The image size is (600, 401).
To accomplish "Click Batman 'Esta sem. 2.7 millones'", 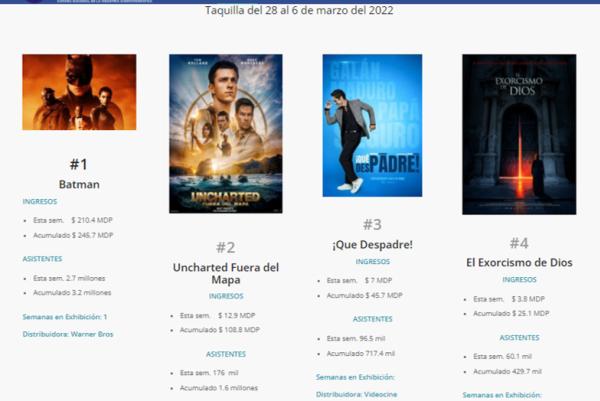I will [x=69, y=279].
